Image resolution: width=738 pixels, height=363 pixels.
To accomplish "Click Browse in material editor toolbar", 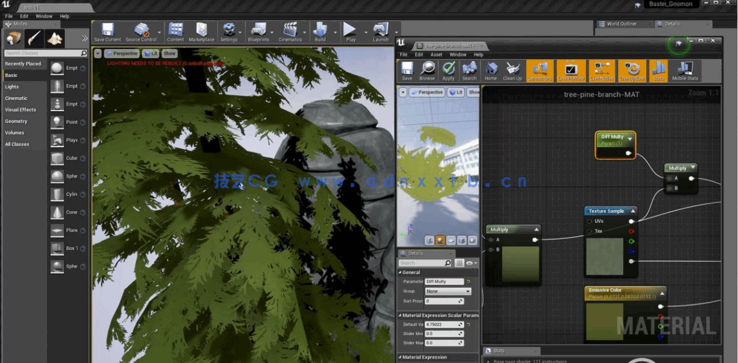I will [x=427, y=71].
